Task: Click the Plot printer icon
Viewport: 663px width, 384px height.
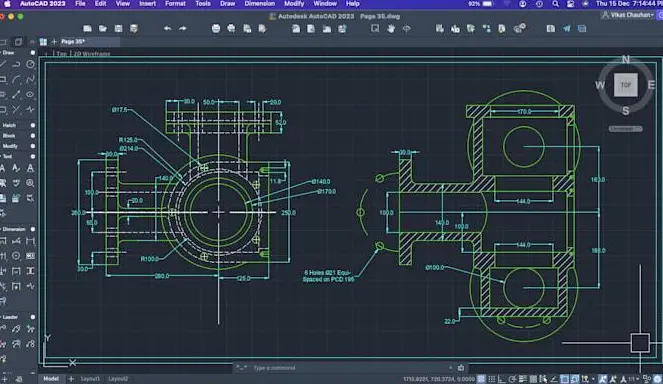Action: point(216,29)
